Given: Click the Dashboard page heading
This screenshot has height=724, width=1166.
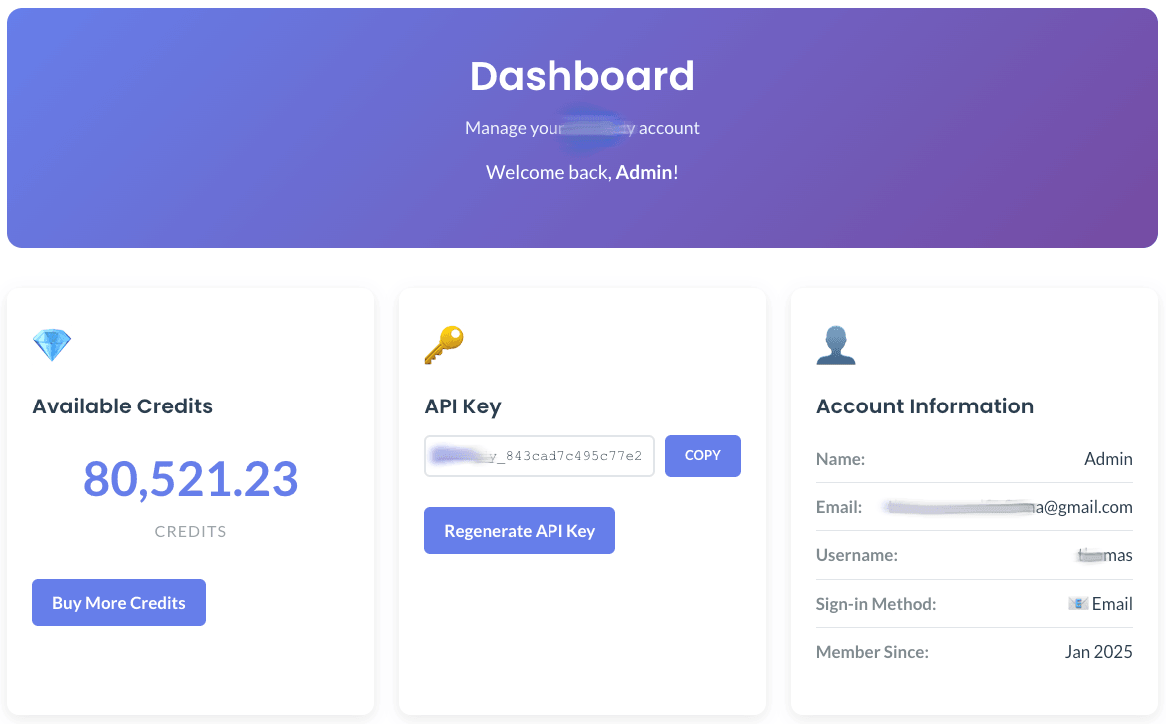Looking at the screenshot, I should [582, 77].
